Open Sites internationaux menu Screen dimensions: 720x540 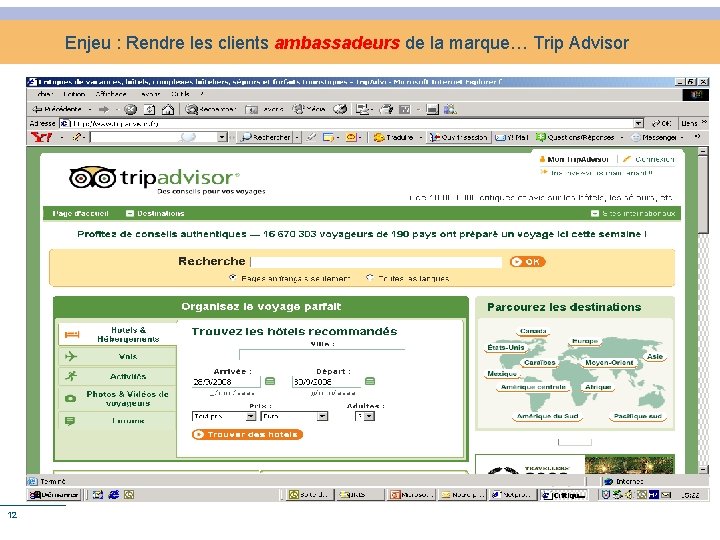pyautogui.click(x=633, y=214)
